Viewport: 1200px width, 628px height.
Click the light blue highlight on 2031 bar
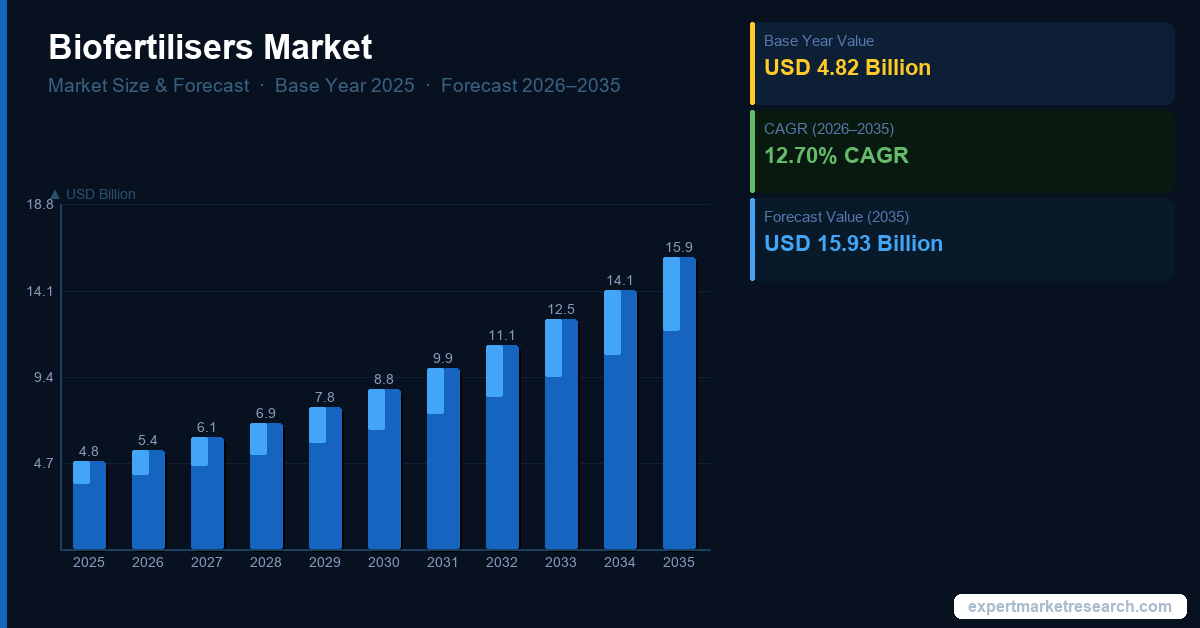click(x=435, y=391)
